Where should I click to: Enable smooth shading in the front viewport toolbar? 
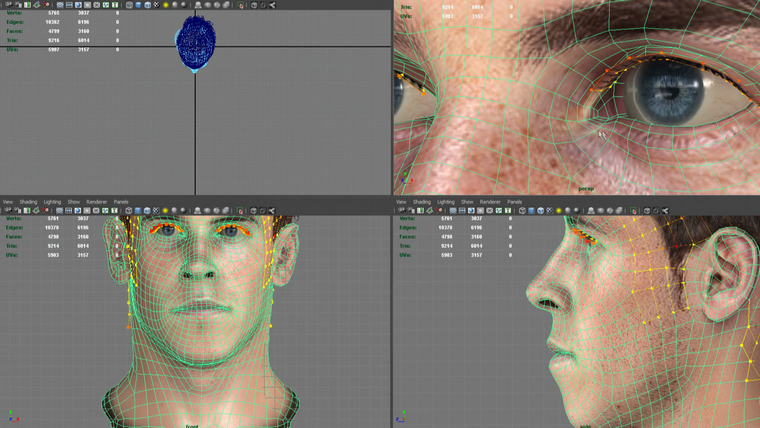click(x=138, y=211)
